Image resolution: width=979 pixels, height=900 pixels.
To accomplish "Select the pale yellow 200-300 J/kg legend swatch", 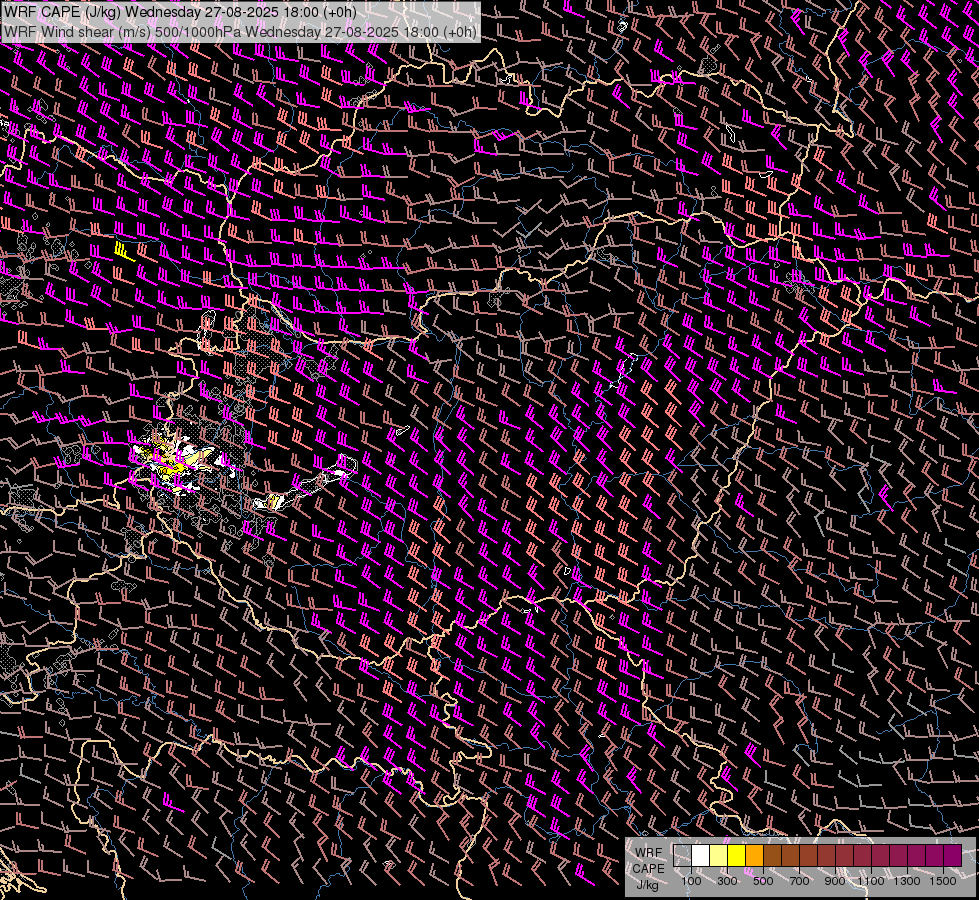I will tap(719, 856).
